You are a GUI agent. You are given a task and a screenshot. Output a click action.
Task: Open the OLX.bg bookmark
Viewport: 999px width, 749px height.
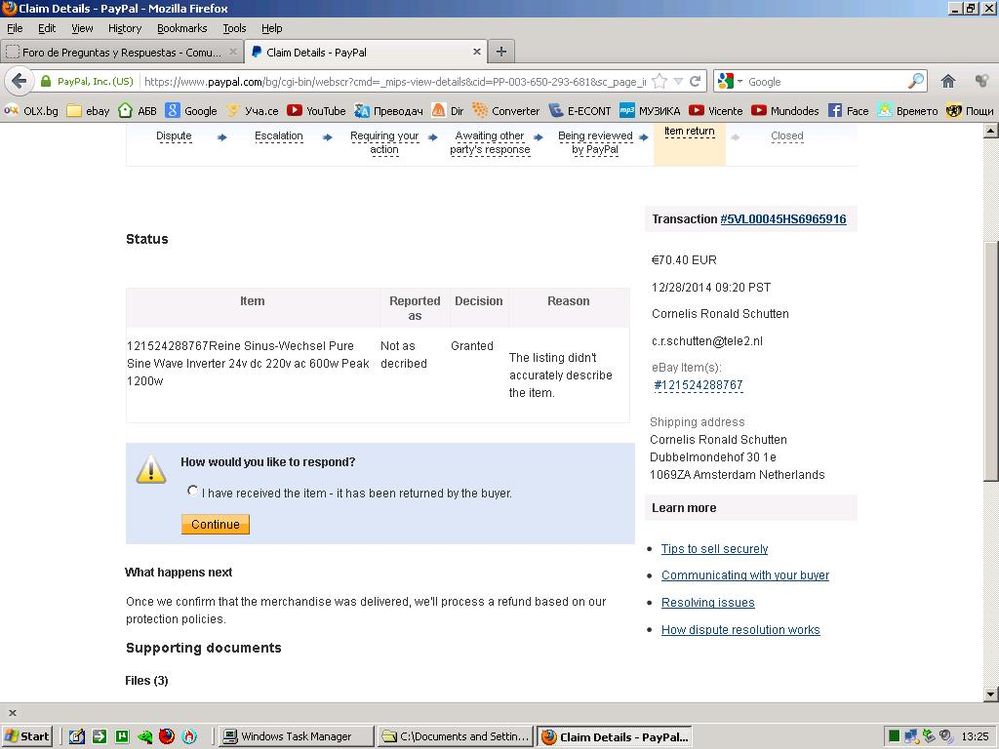pyautogui.click(x=31, y=111)
